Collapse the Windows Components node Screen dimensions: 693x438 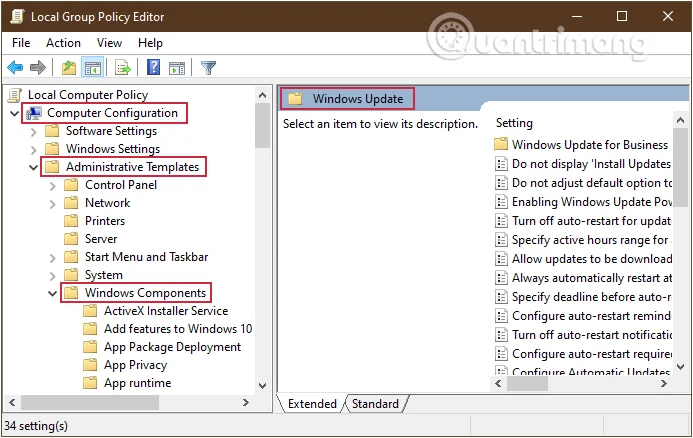[x=53, y=293]
